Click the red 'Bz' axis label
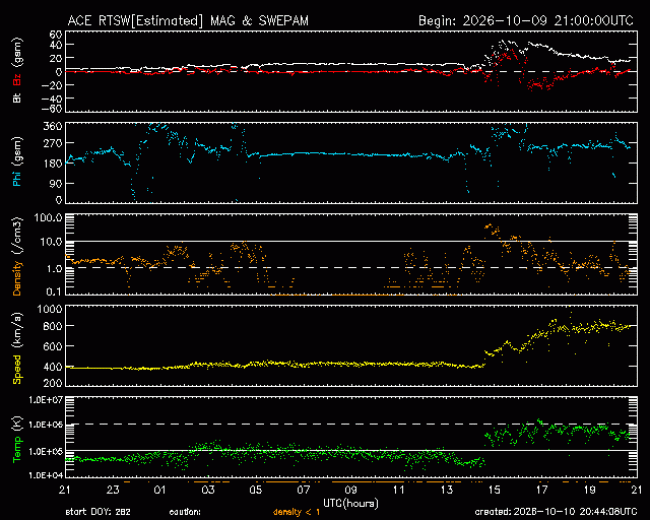650x520 pixels. 17,80
